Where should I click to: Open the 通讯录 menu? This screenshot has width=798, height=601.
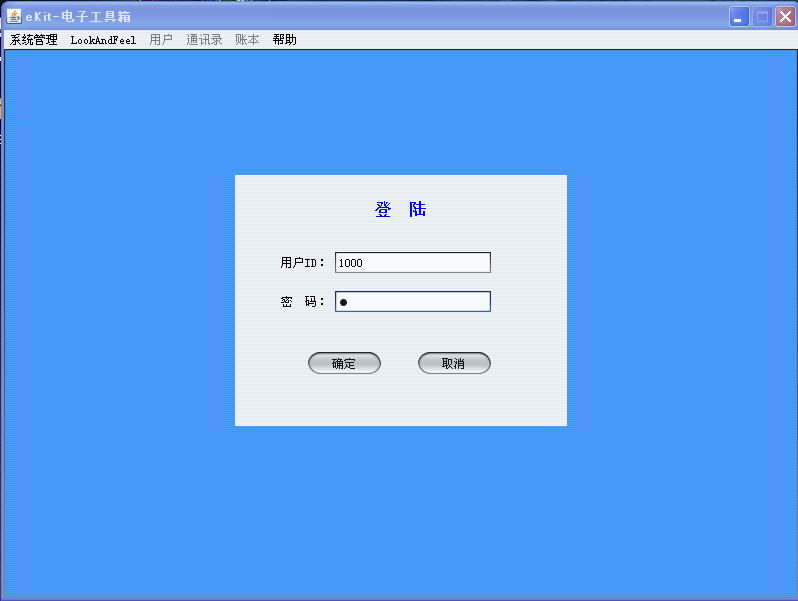click(204, 40)
